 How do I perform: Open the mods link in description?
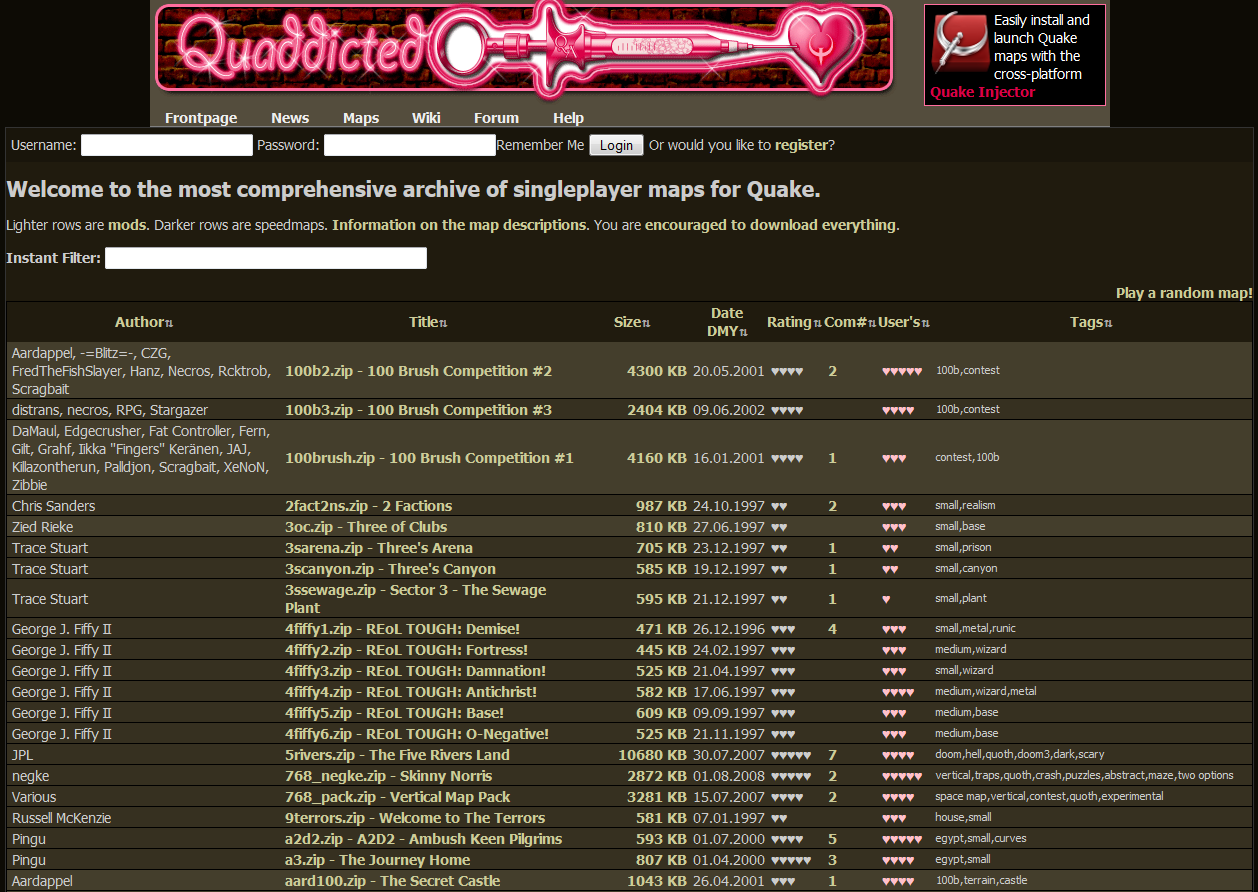127,225
